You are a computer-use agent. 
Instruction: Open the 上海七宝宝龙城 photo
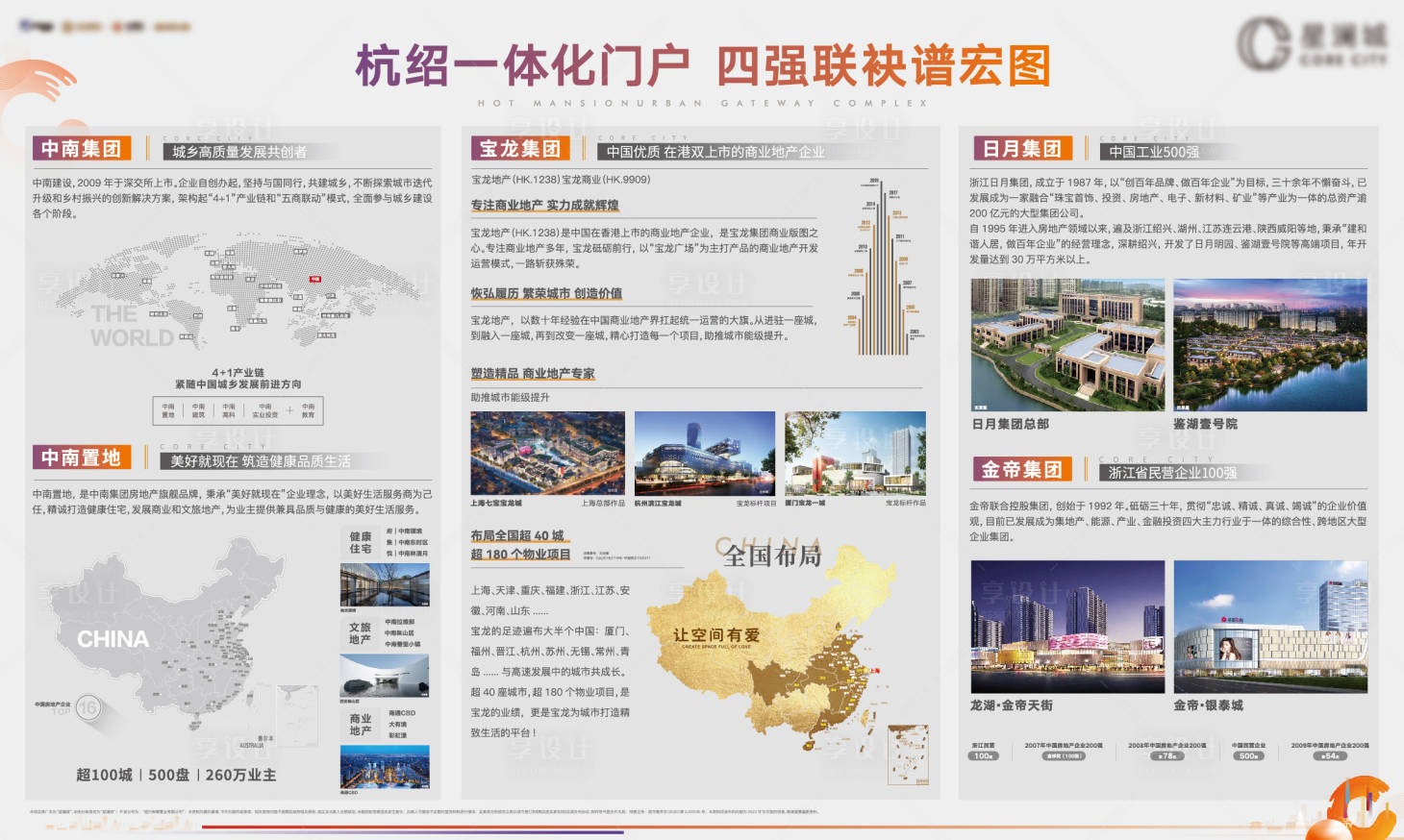547,454
